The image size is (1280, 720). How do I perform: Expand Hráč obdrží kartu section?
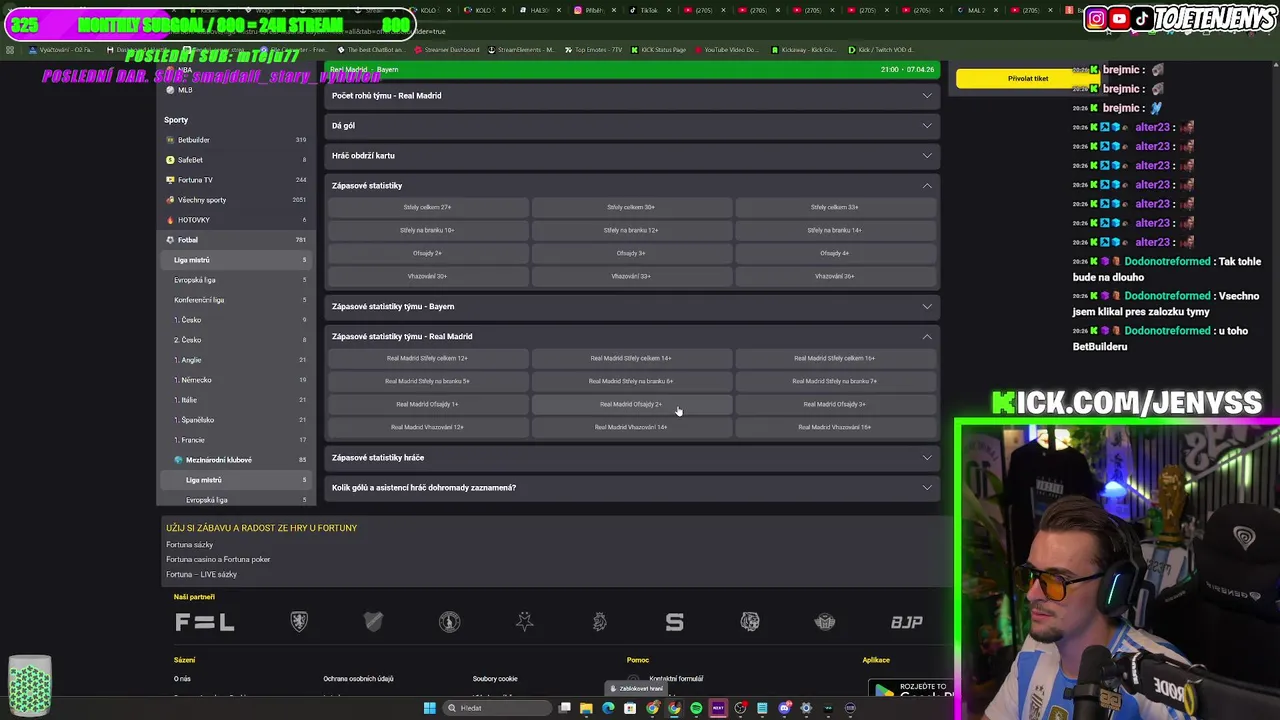tap(632, 156)
